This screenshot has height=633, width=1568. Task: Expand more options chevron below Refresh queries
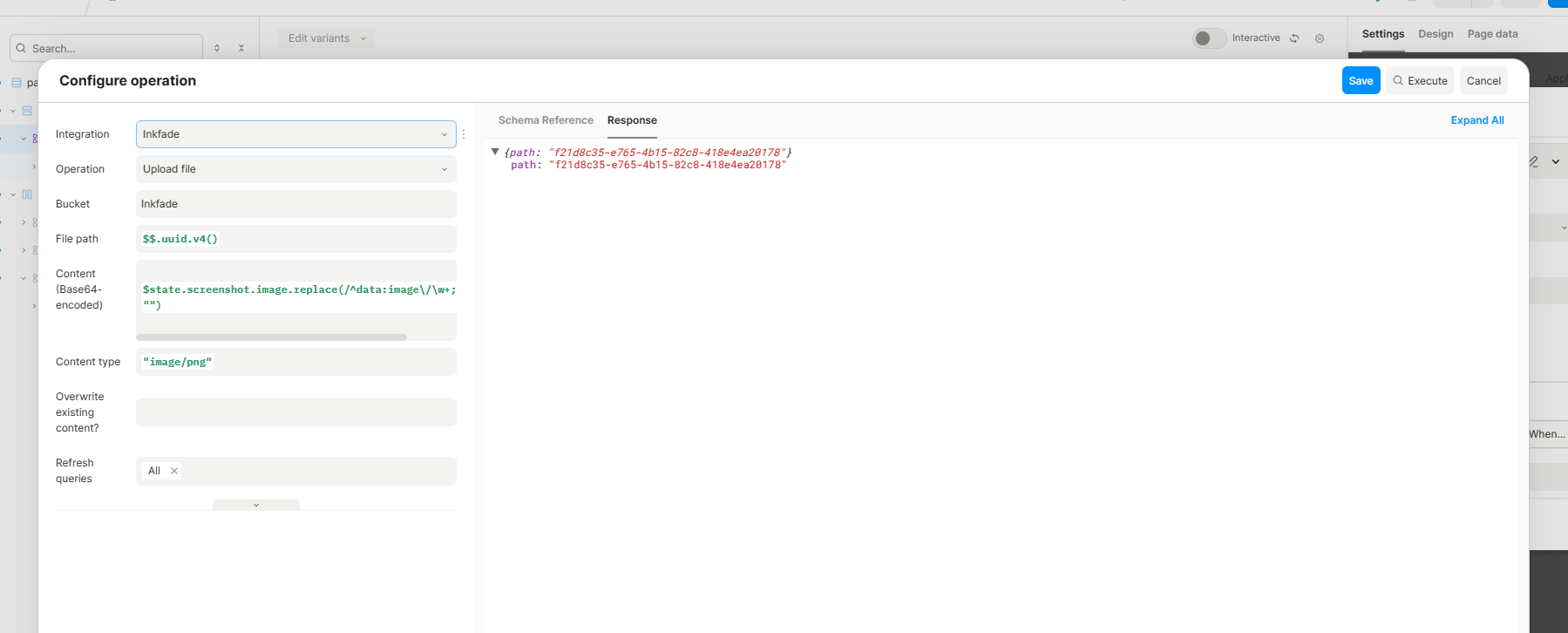256,505
